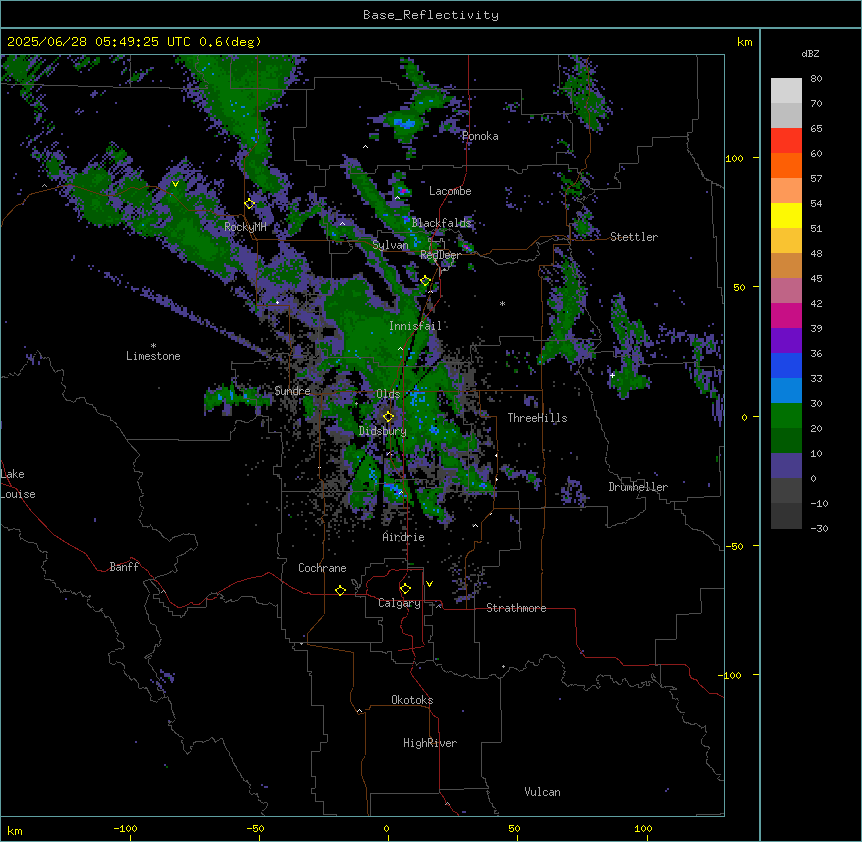Click the Olds city label
Screen dimensions: 862x842
(x=388, y=394)
